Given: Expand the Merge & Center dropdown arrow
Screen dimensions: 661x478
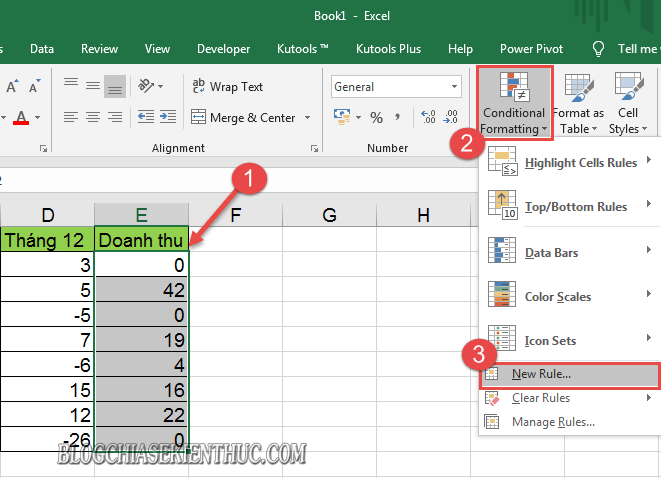Looking at the screenshot, I should (x=307, y=118).
